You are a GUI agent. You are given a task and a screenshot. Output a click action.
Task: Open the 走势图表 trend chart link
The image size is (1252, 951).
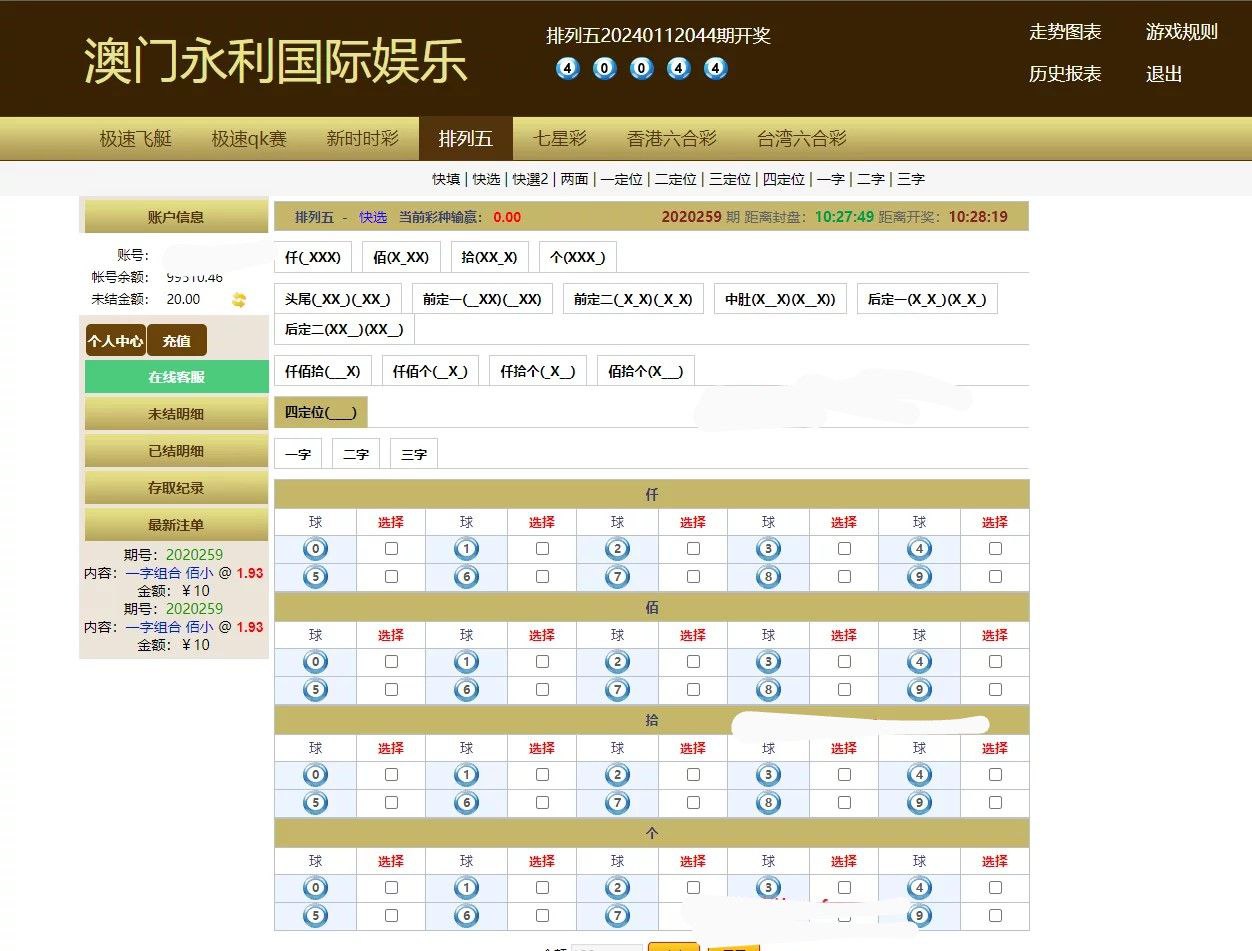[1065, 32]
